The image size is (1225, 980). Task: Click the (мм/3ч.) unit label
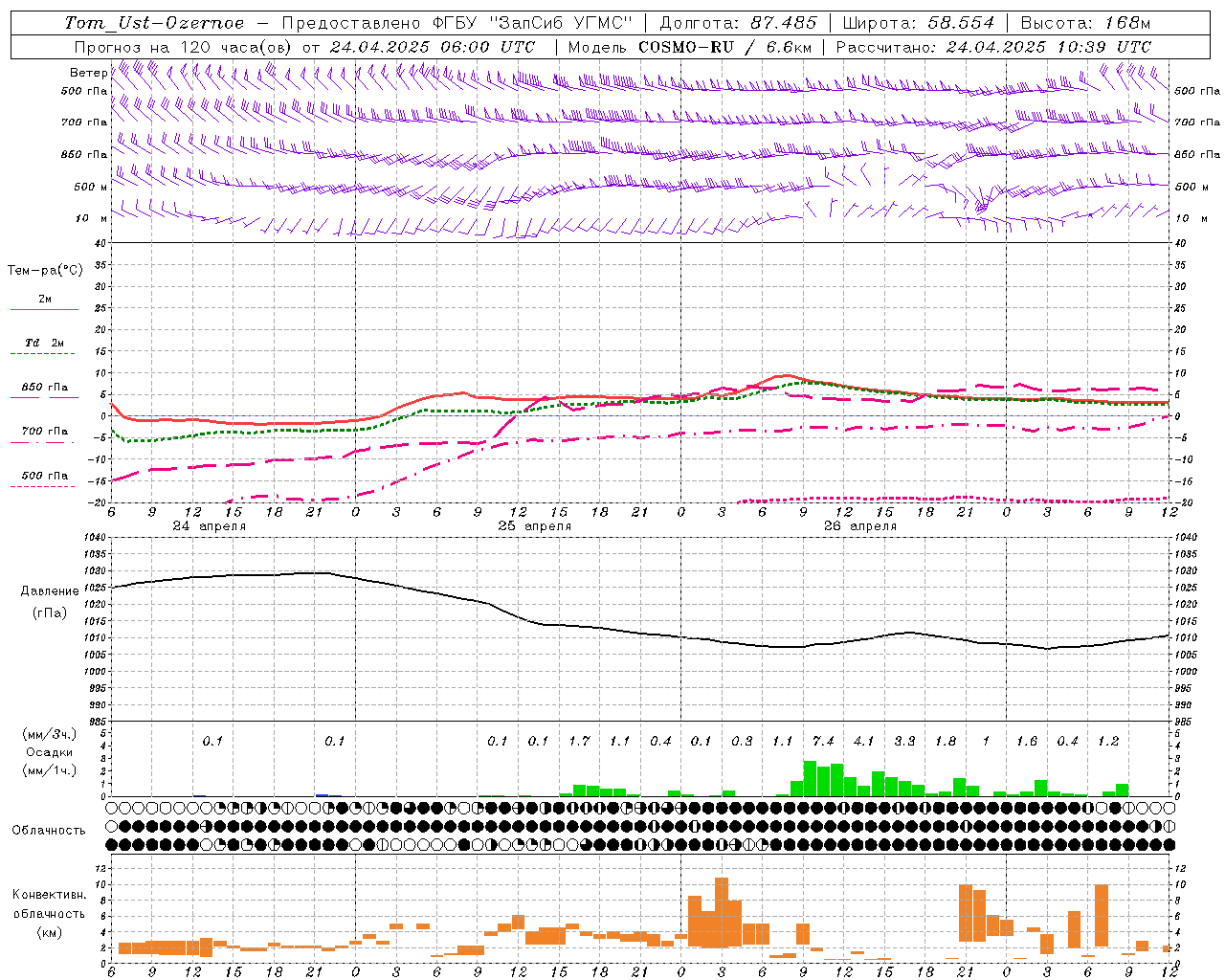click(x=50, y=734)
